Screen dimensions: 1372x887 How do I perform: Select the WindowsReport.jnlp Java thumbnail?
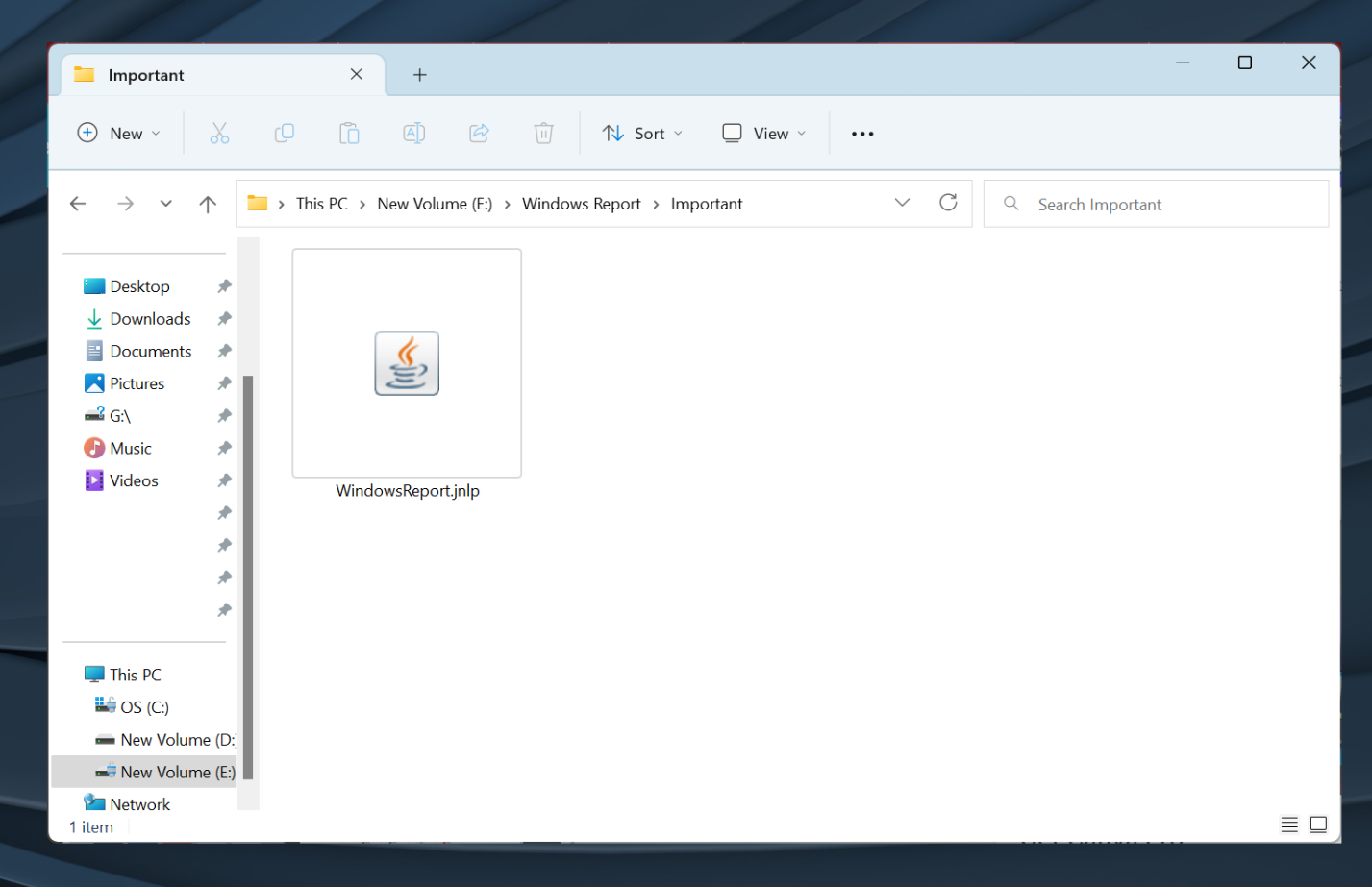tap(407, 363)
